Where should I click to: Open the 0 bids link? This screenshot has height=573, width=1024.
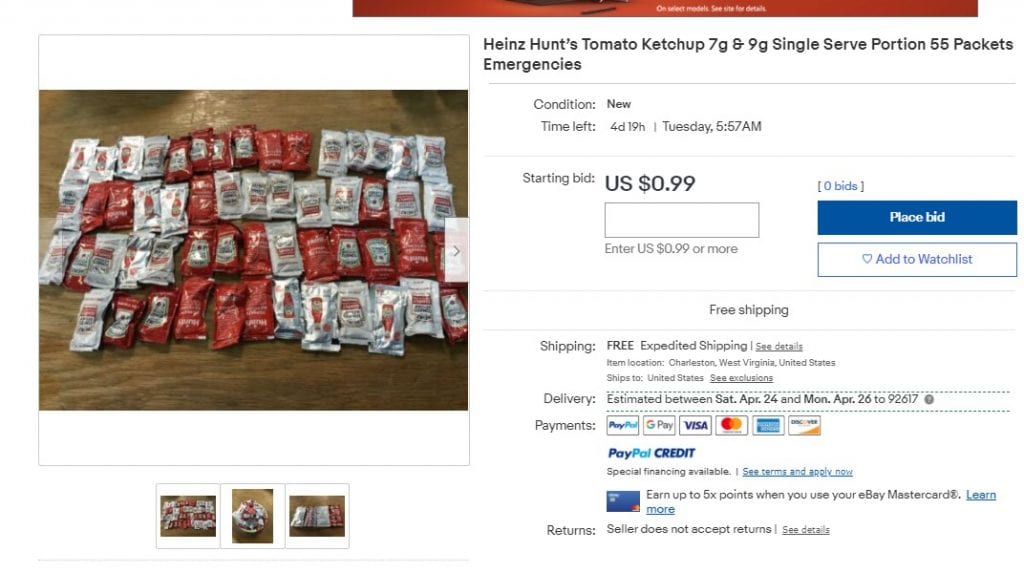click(x=840, y=186)
